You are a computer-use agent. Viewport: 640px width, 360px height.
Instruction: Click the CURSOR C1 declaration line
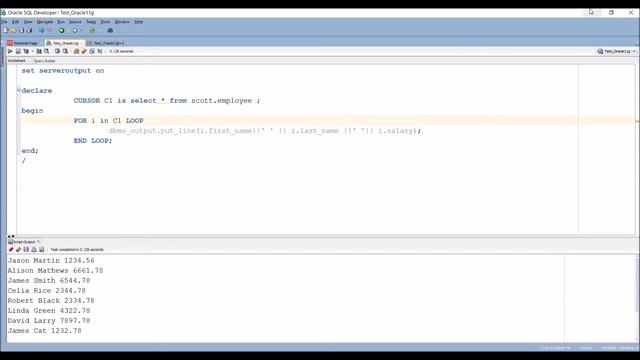pos(167,100)
